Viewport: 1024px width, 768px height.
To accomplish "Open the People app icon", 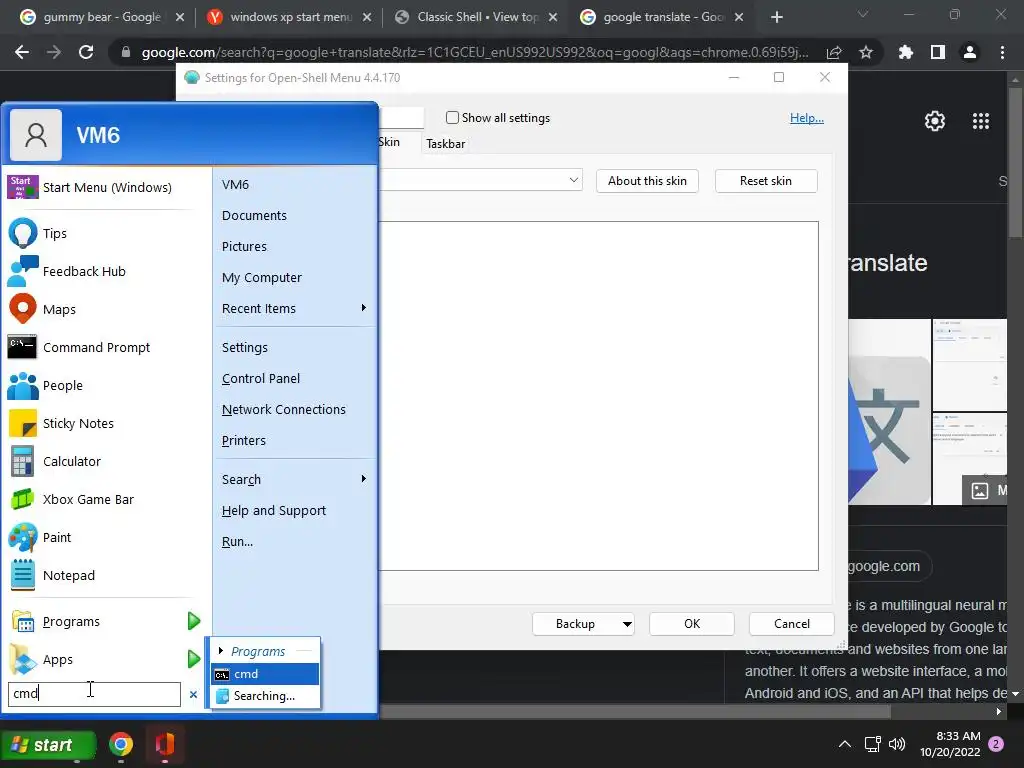I will pyautogui.click(x=22, y=385).
